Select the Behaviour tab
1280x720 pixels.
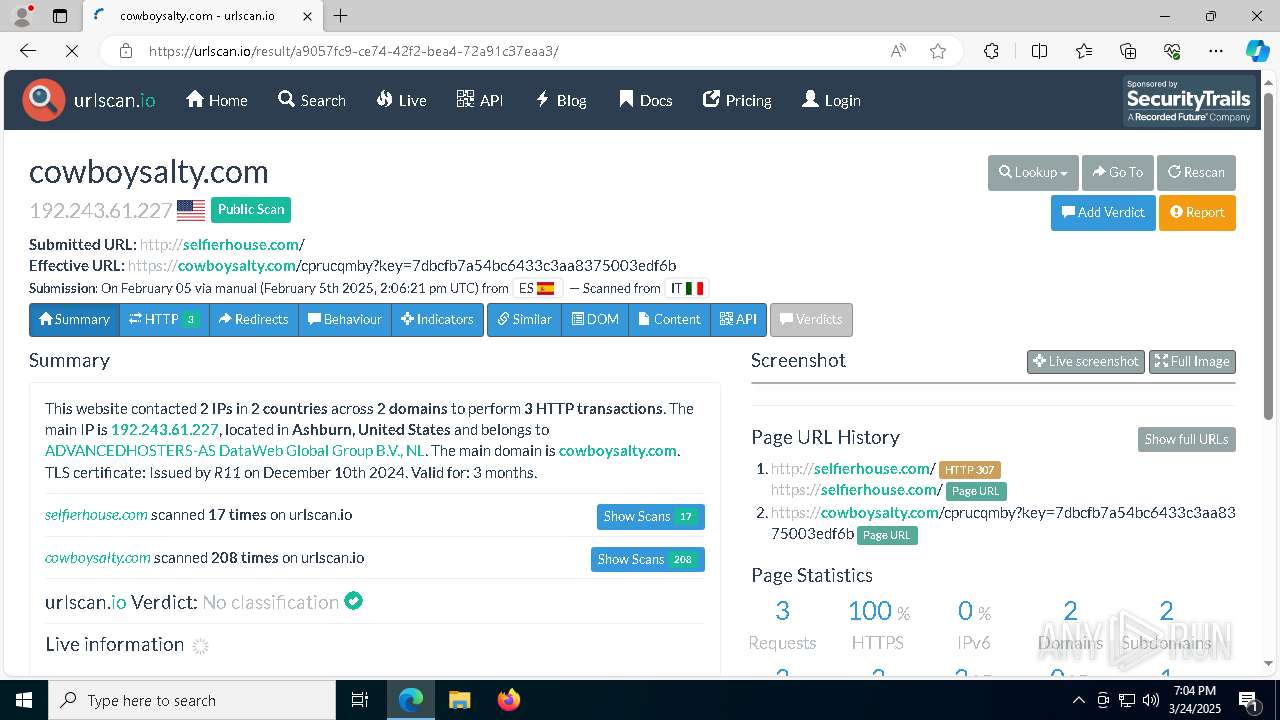[345, 319]
